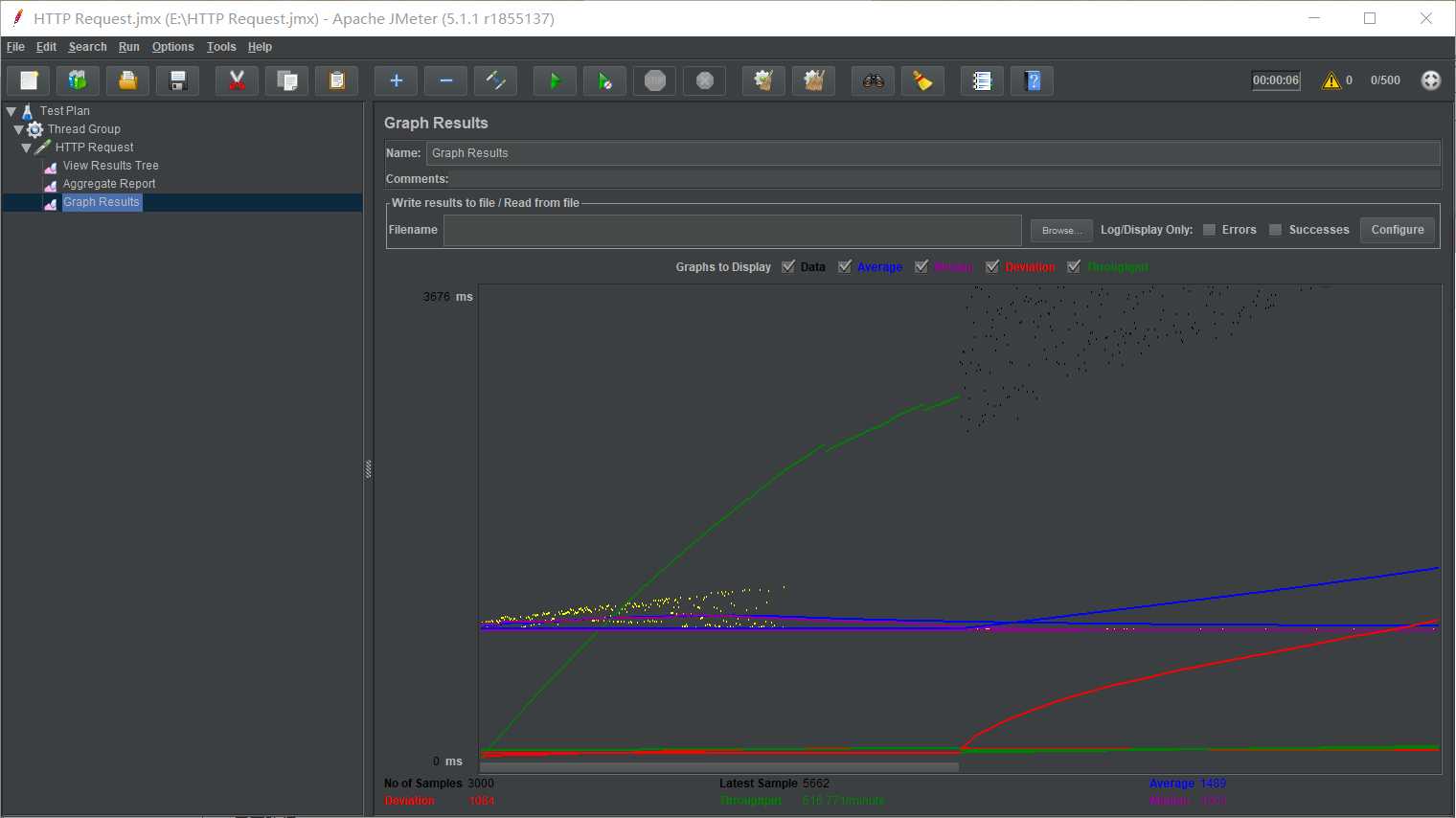The width and height of the screenshot is (1456, 818).
Task: Select the Test Plan tree item
Action: click(x=65, y=111)
